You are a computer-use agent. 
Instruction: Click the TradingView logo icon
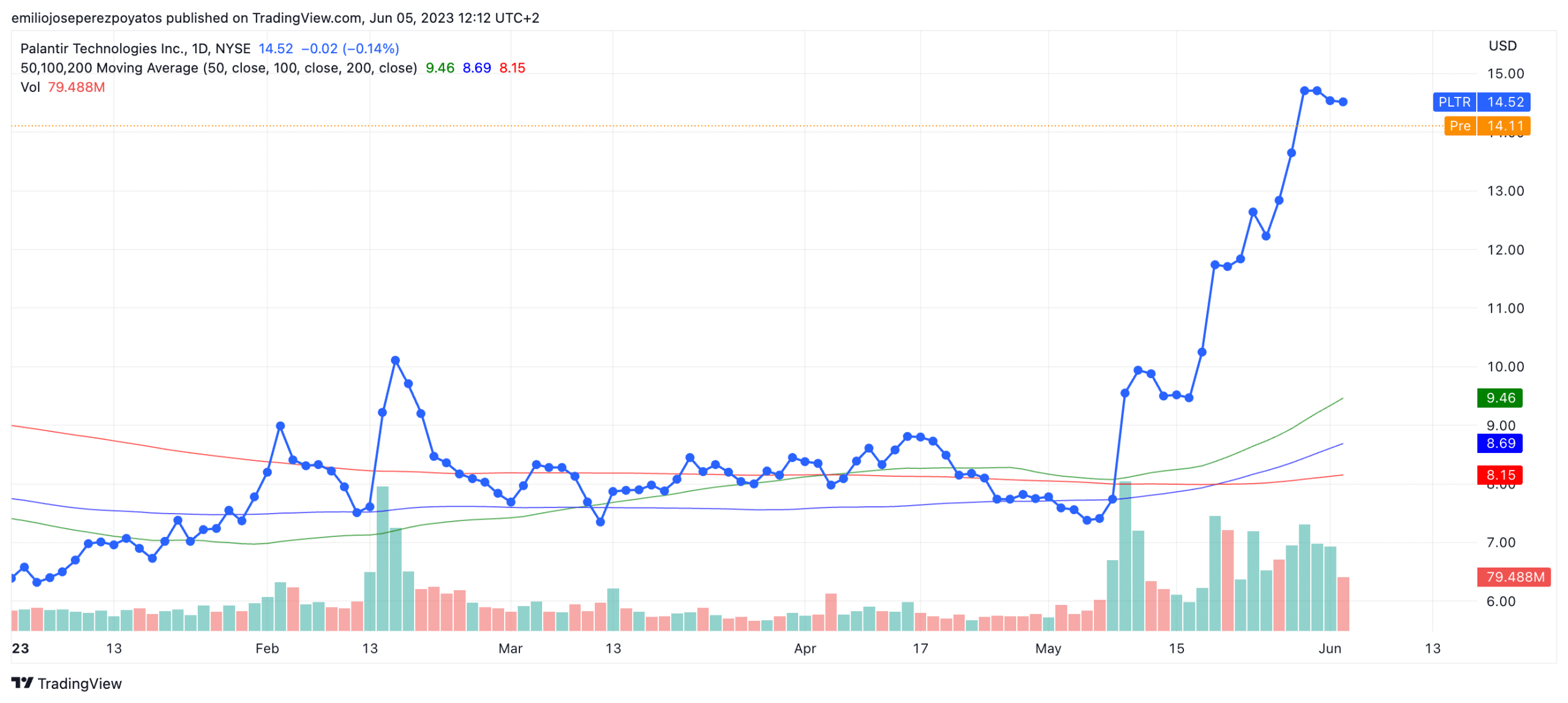coord(22,683)
